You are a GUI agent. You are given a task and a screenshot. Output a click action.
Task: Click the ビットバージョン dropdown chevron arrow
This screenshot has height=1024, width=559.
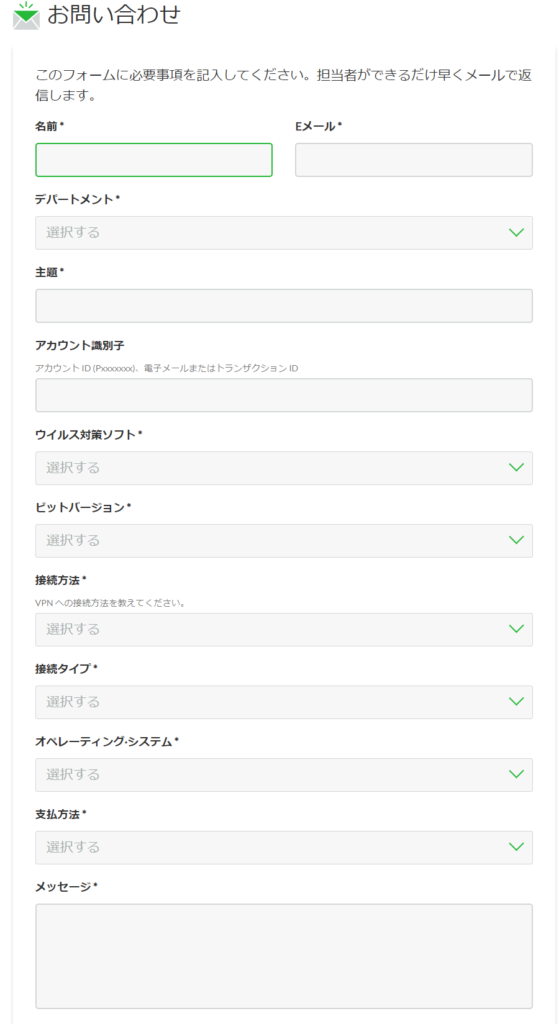tap(516, 540)
